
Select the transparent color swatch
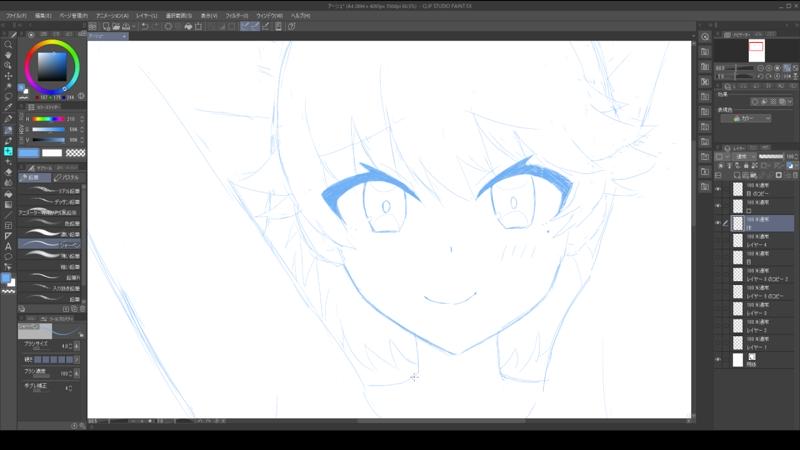pyautogui.click(x=76, y=153)
